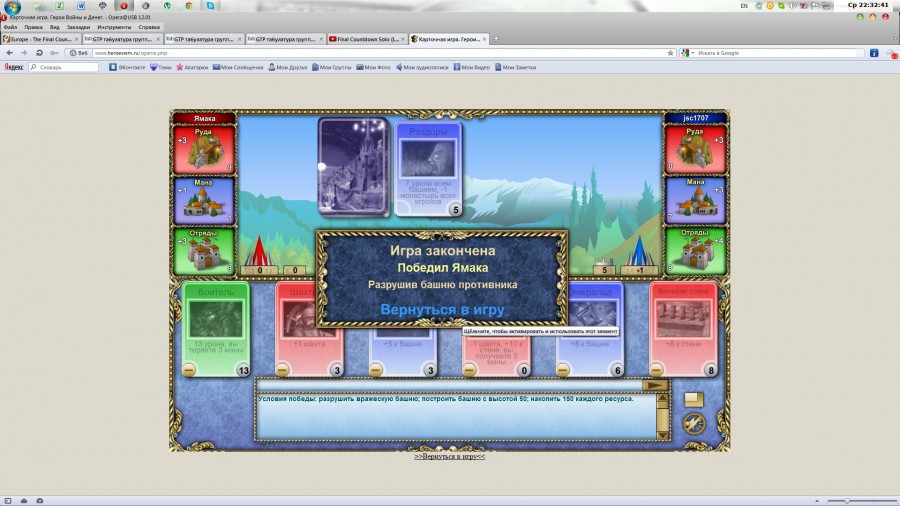Open the Мои Друзья bookmark
This screenshot has height=506, width=900.
pos(288,67)
